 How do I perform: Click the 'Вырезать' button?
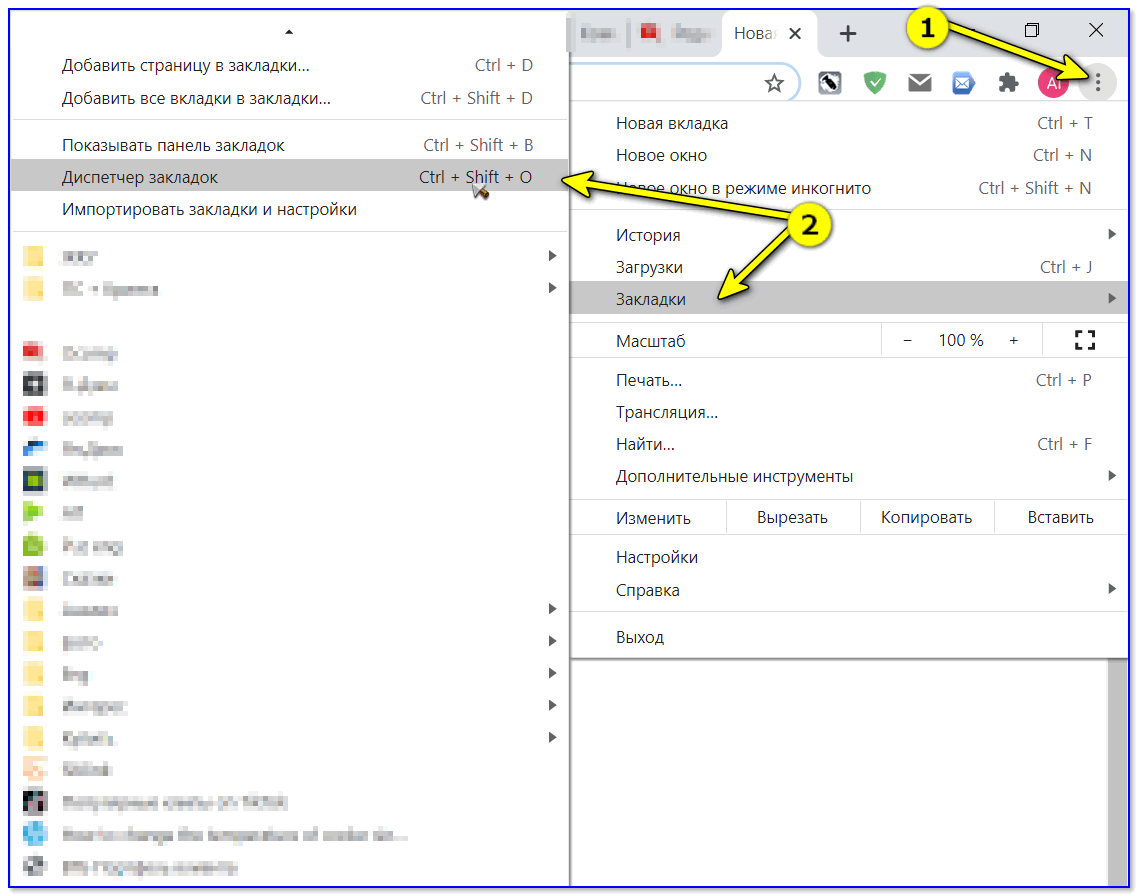[793, 517]
